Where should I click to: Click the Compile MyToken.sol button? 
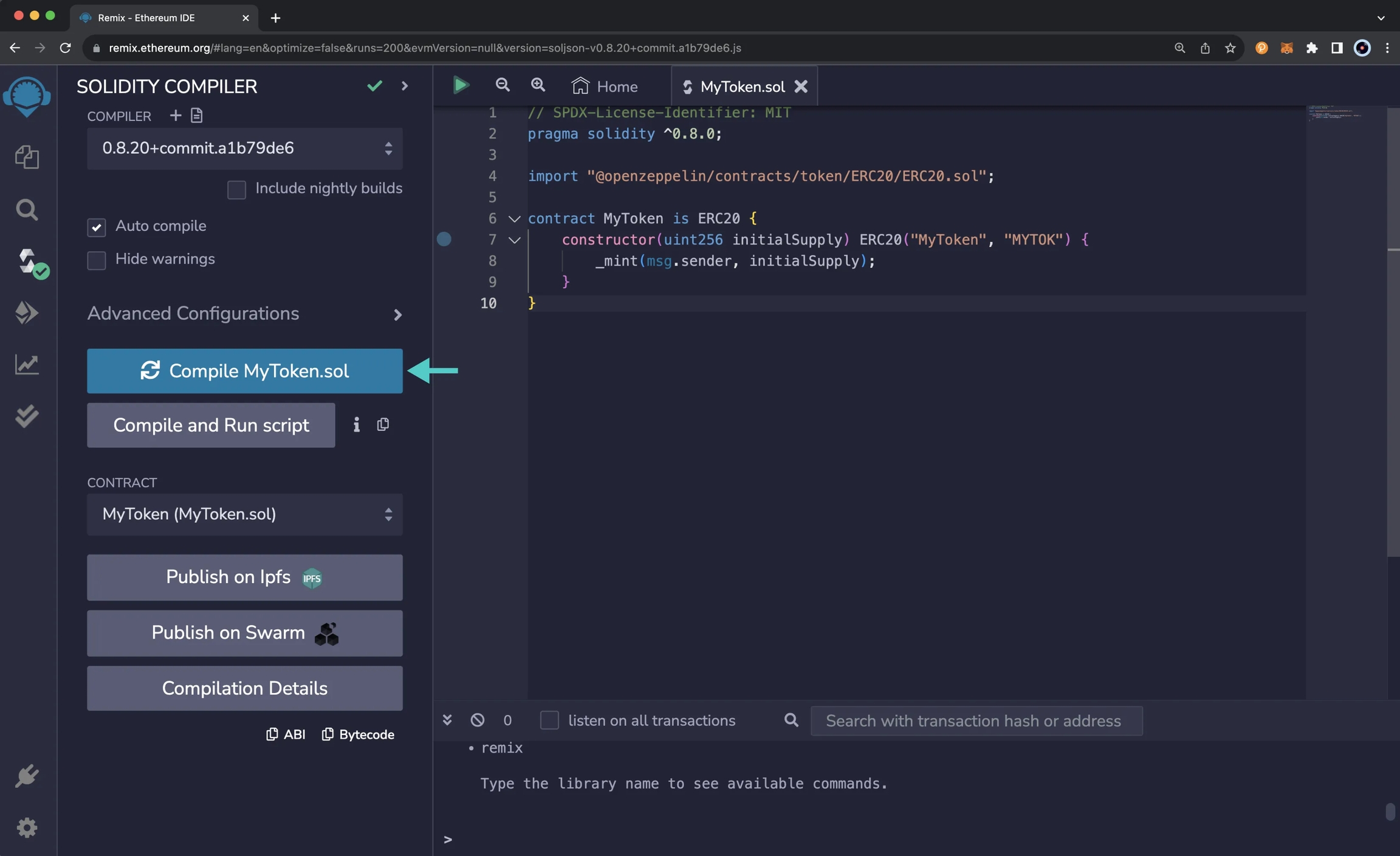coord(244,371)
